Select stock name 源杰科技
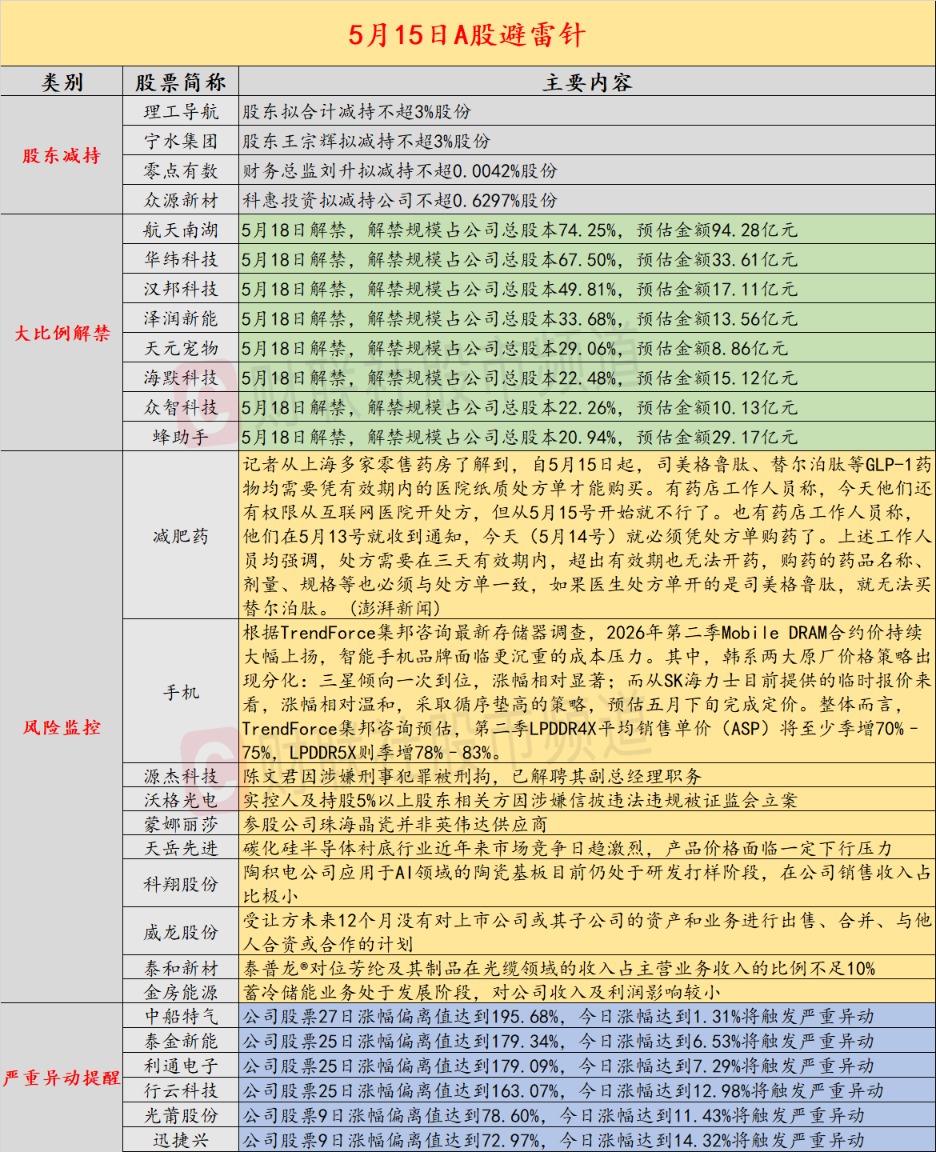This screenshot has height=1152, width=936. coord(181,776)
